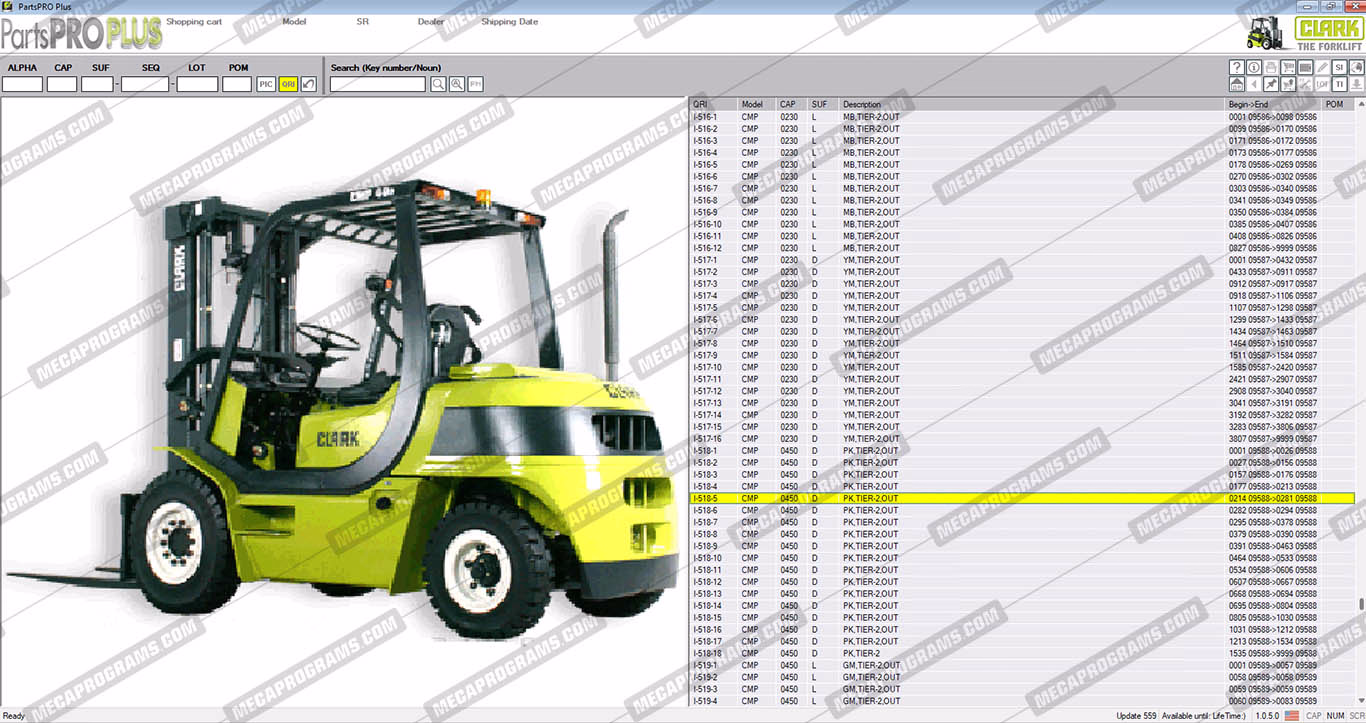The width and height of the screenshot is (1366, 723).
Task: Select highlighted row I-518-5
Action: click(x=1022, y=498)
